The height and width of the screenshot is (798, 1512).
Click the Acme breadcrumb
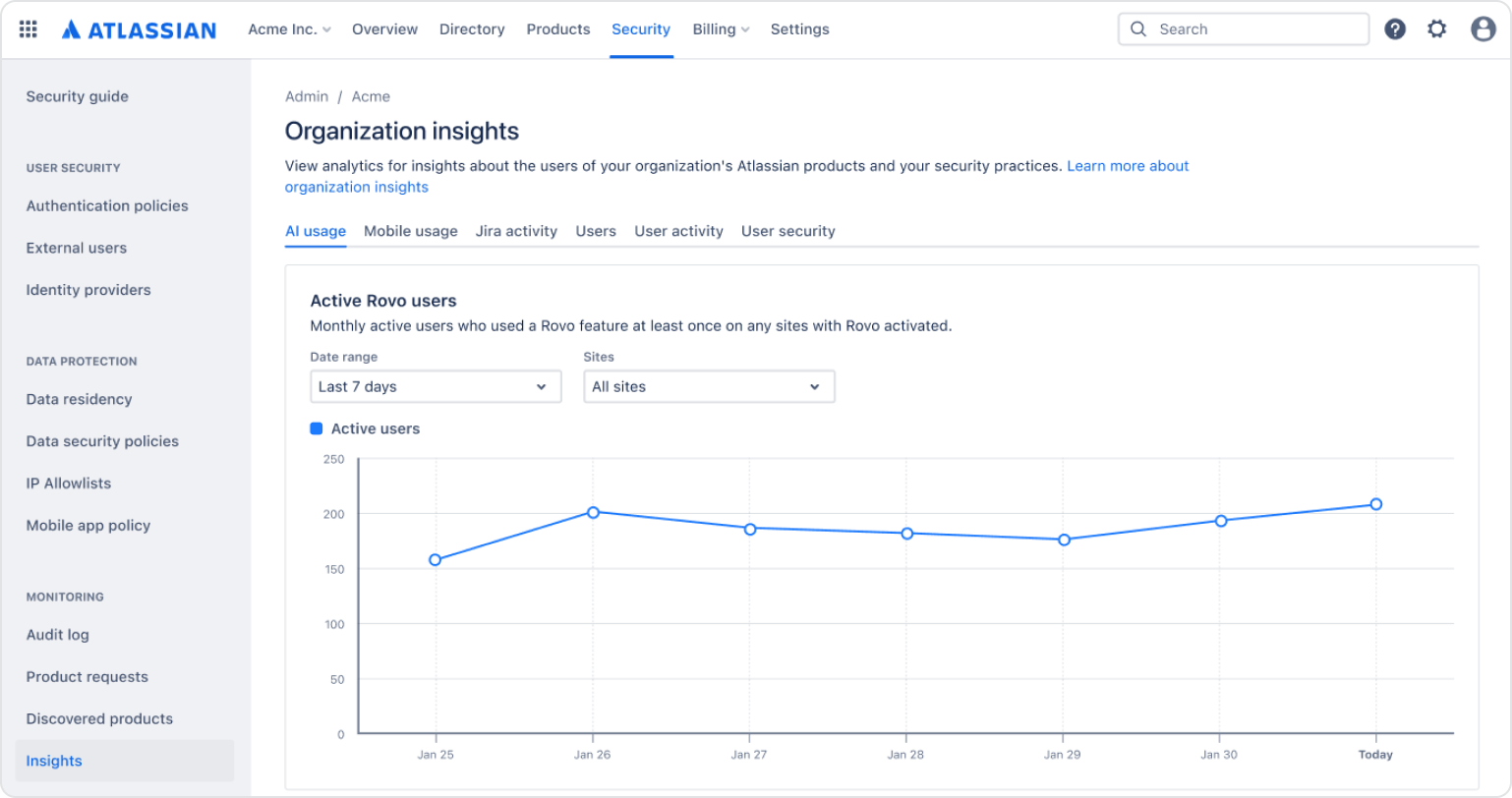[x=371, y=96]
